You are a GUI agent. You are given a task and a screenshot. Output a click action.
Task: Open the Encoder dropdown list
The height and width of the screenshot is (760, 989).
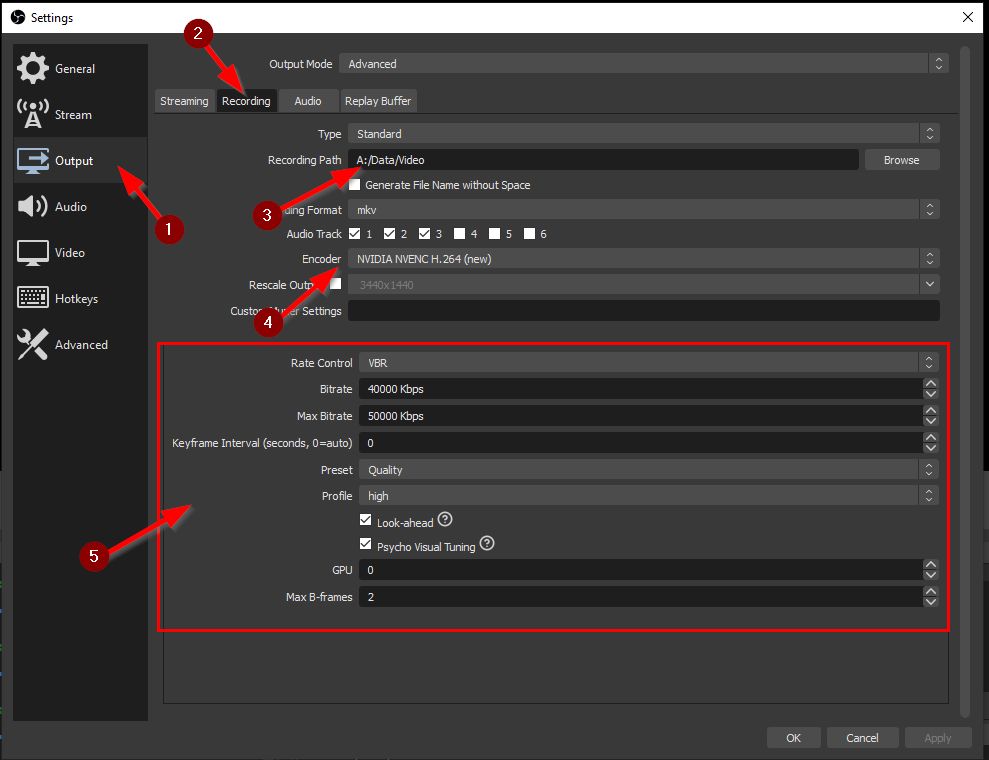click(x=640, y=259)
